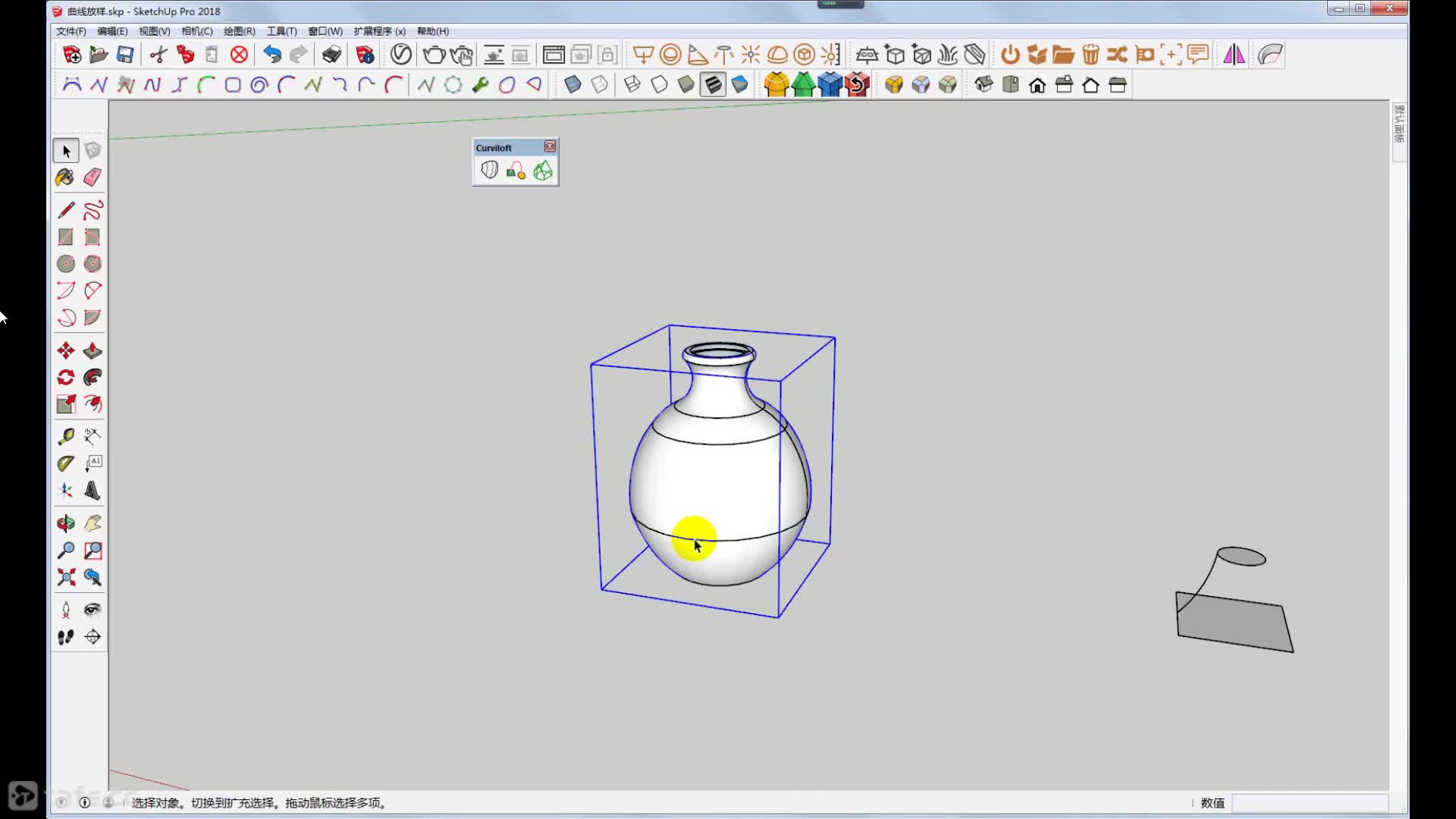
Task: Select the Walk footprints tool
Action: pyautogui.click(x=66, y=637)
